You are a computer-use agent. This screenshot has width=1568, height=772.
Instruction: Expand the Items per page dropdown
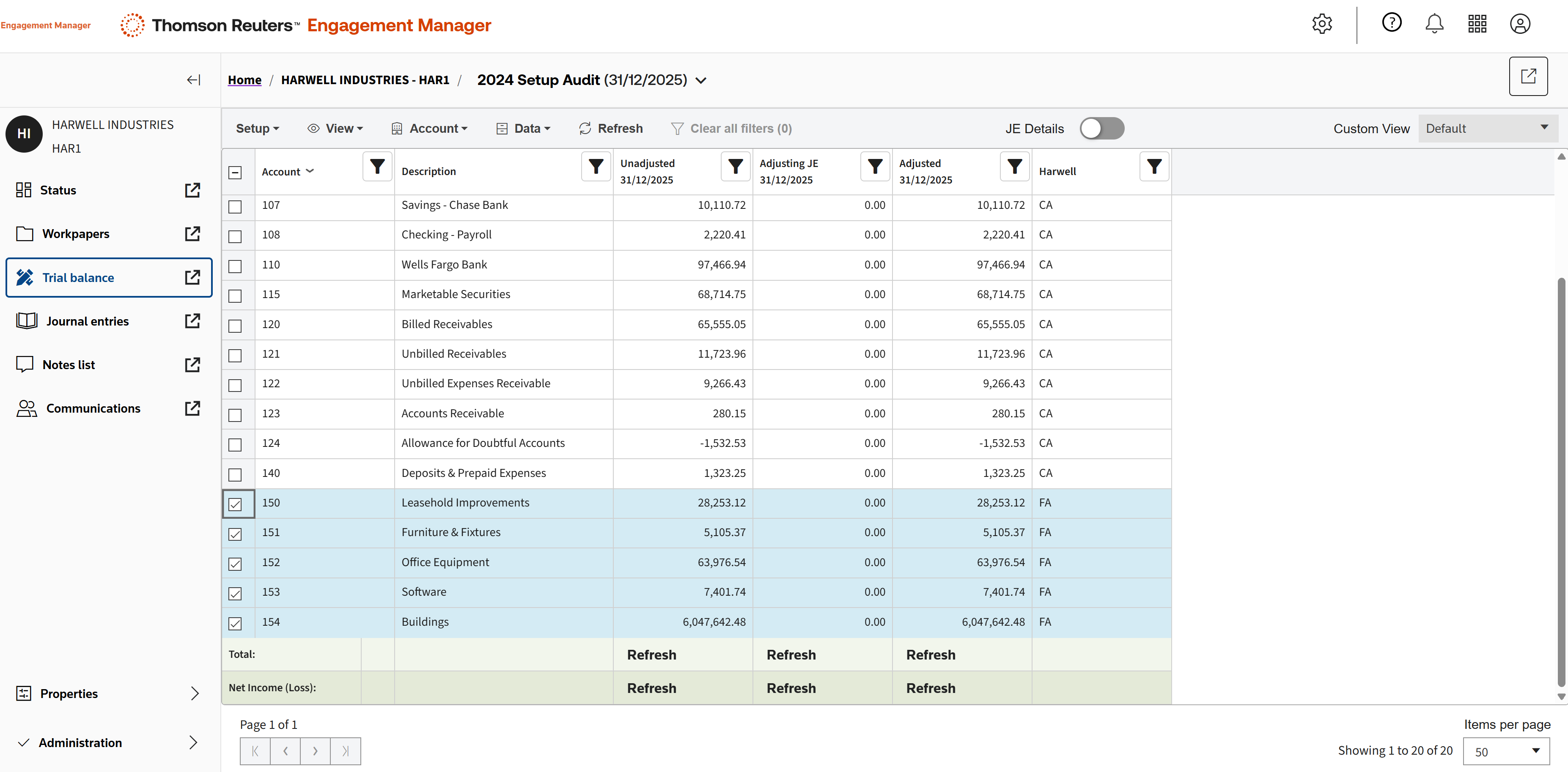tap(1506, 751)
